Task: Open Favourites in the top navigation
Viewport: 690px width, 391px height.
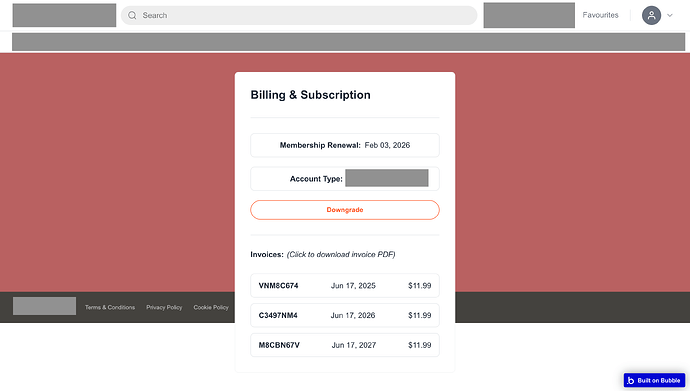Action: [600, 15]
